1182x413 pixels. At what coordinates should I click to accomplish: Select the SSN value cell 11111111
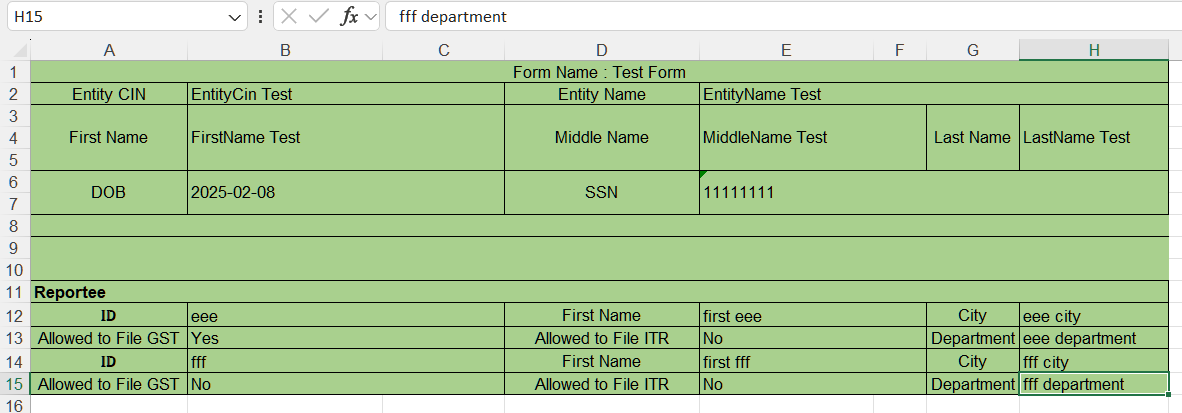[738, 192]
